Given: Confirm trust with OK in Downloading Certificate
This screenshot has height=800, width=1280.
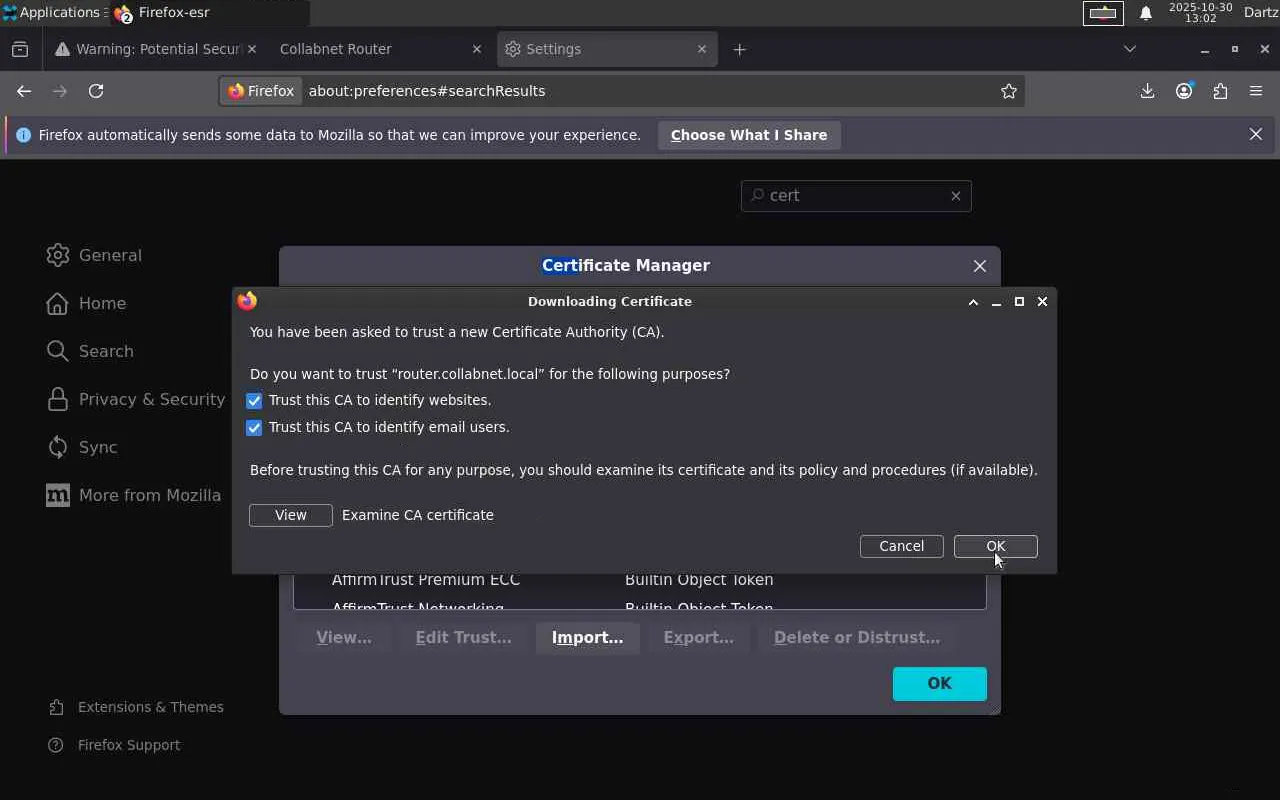Looking at the screenshot, I should (x=996, y=546).
